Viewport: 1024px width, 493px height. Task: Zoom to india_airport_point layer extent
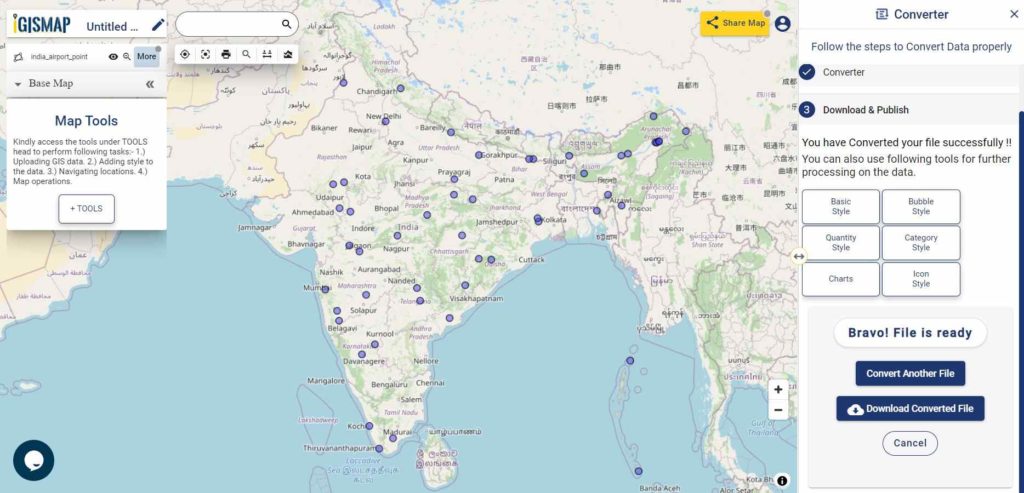pyautogui.click(x=127, y=57)
